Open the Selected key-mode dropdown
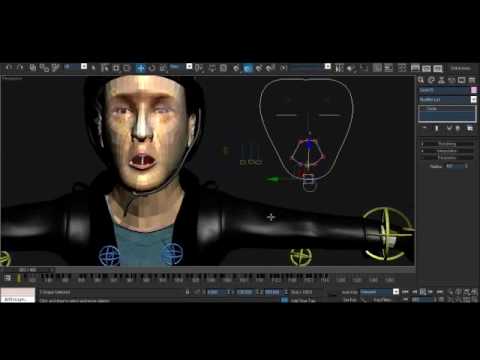 379,292
